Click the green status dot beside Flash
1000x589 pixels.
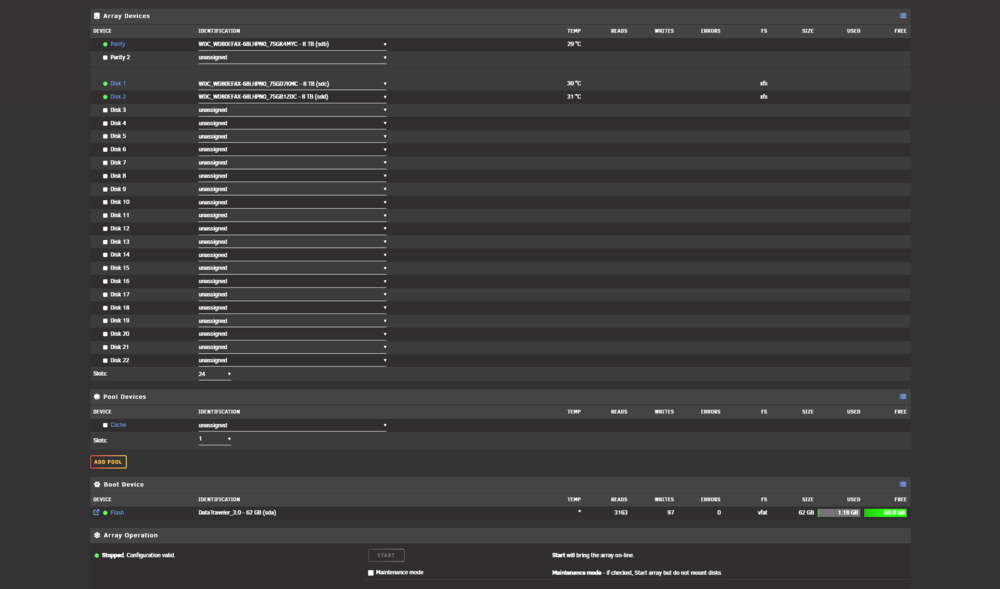105,513
